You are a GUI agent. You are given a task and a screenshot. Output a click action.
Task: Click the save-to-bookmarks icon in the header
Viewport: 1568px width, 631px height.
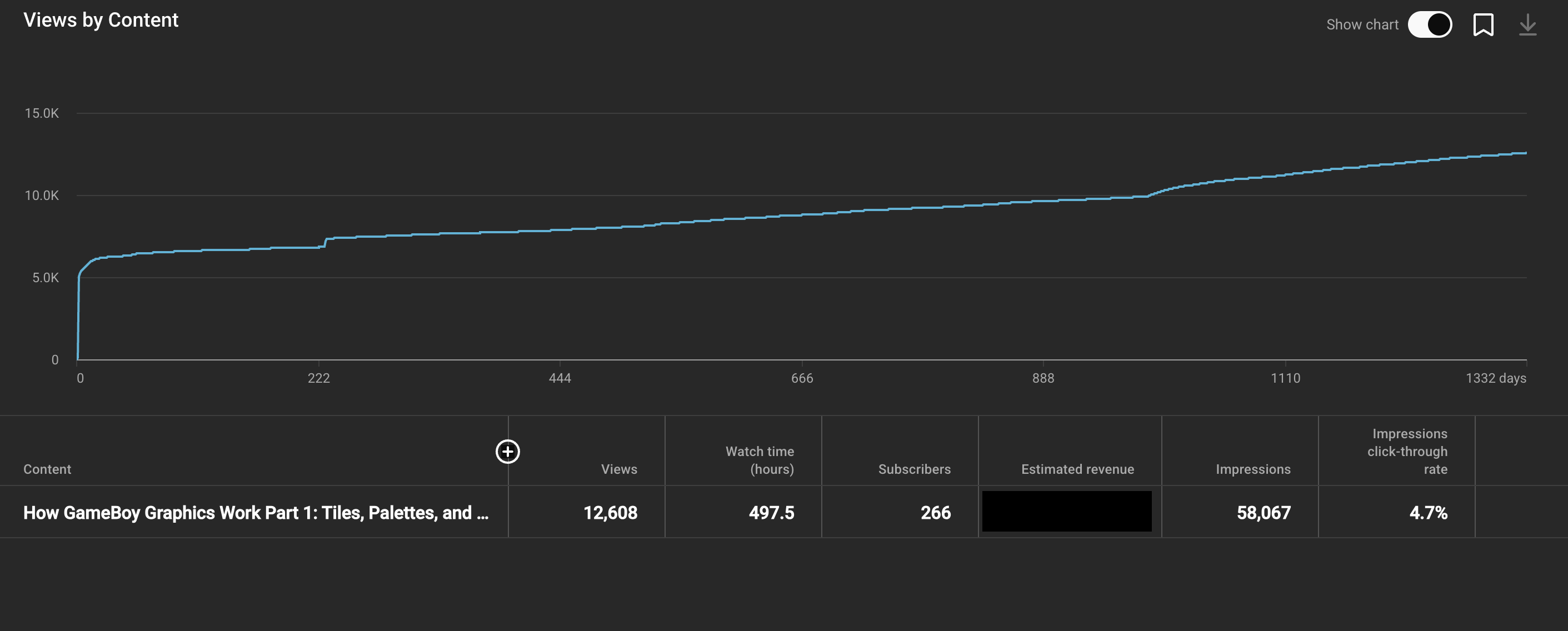(x=1484, y=24)
